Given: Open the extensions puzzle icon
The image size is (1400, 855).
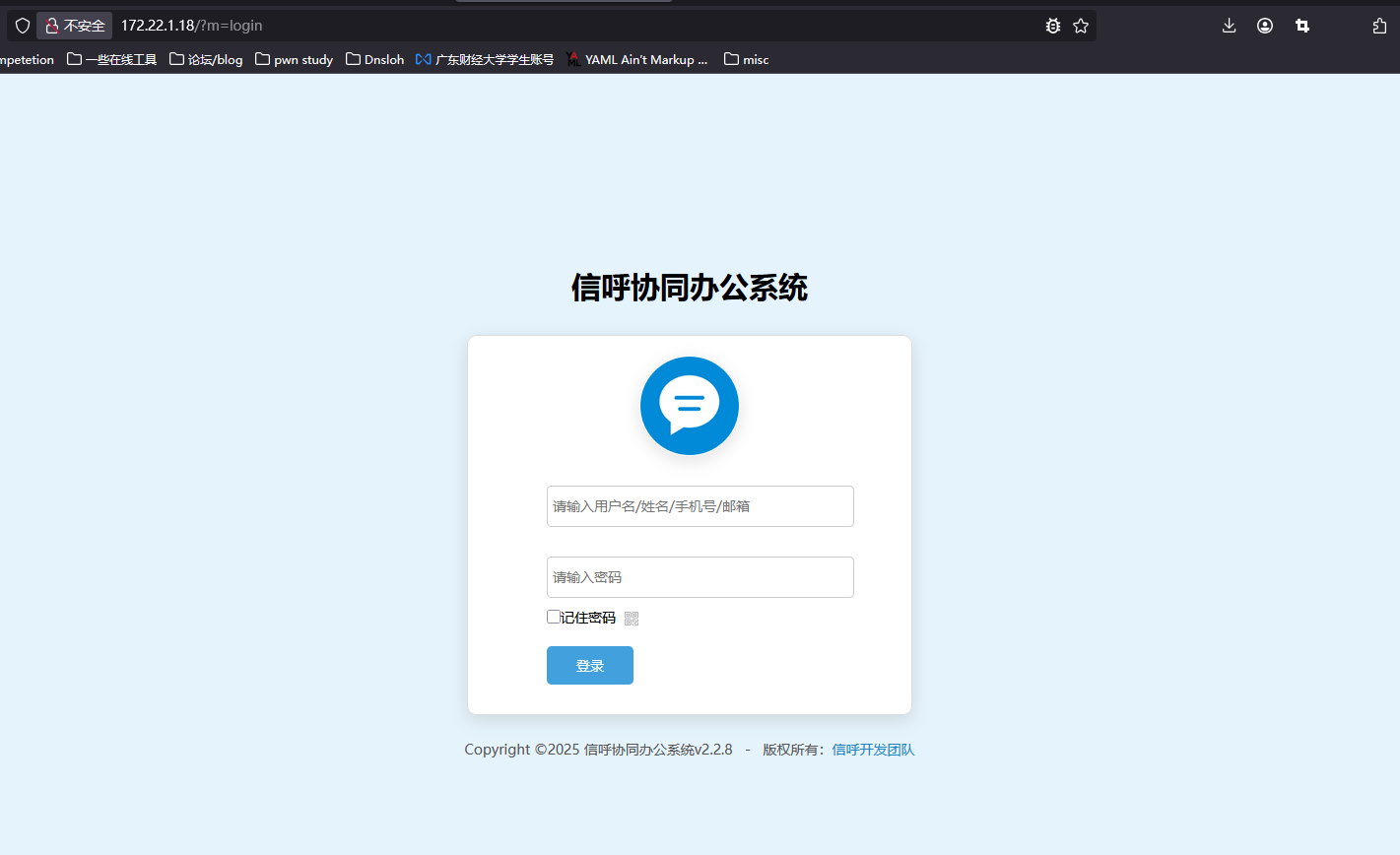Looking at the screenshot, I should [1379, 26].
